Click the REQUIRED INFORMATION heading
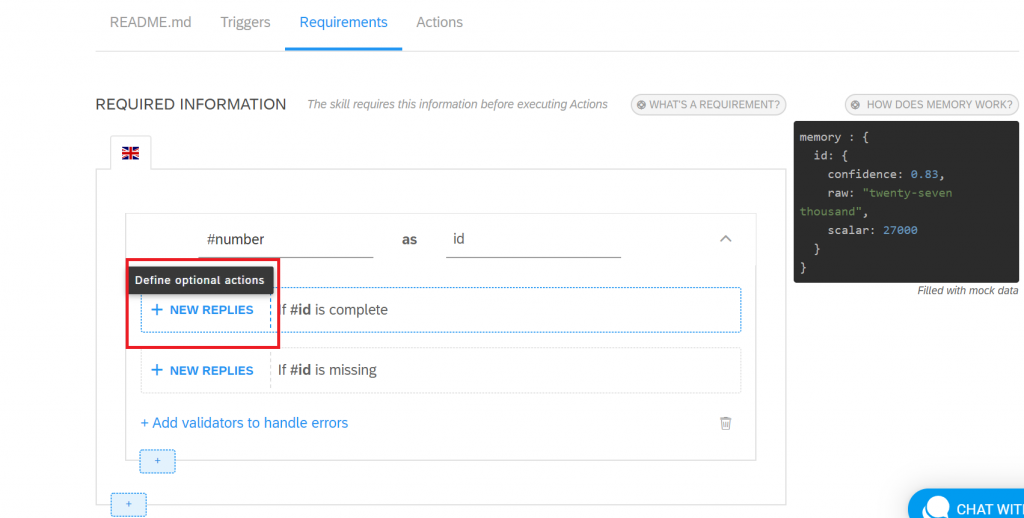Viewport: 1024px width, 518px height. [x=191, y=105]
